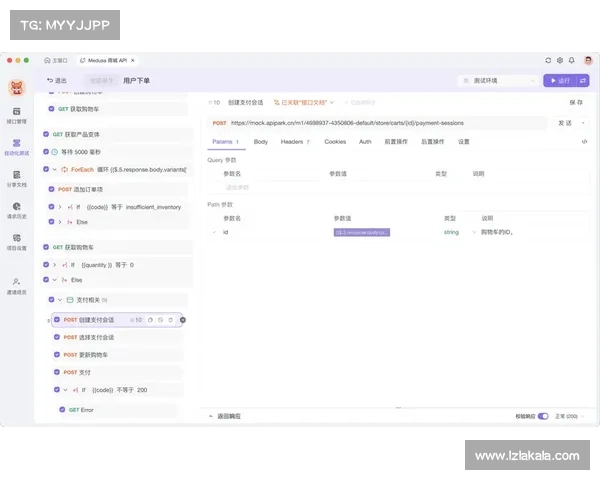Click the 运行 run button
Image resolution: width=600 pixels, height=480 pixels.
point(560,81)
